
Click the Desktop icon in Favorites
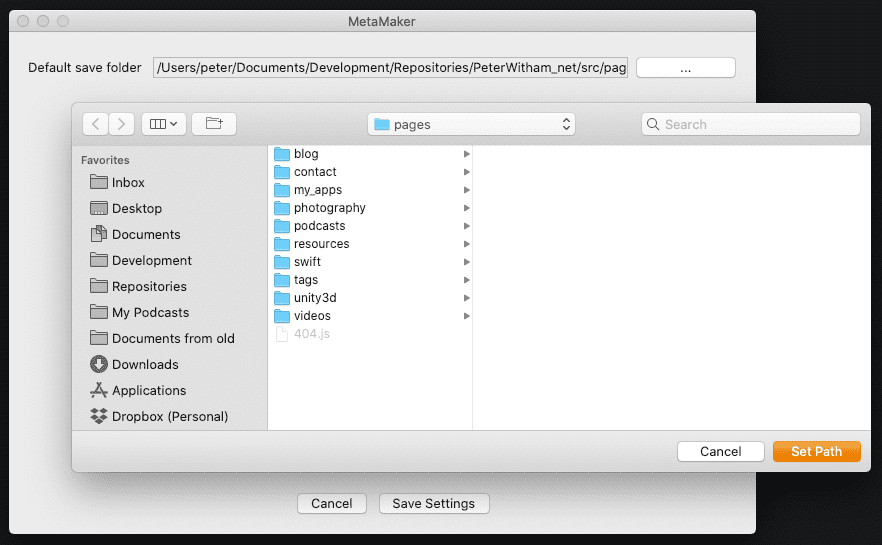click(99, 208)
